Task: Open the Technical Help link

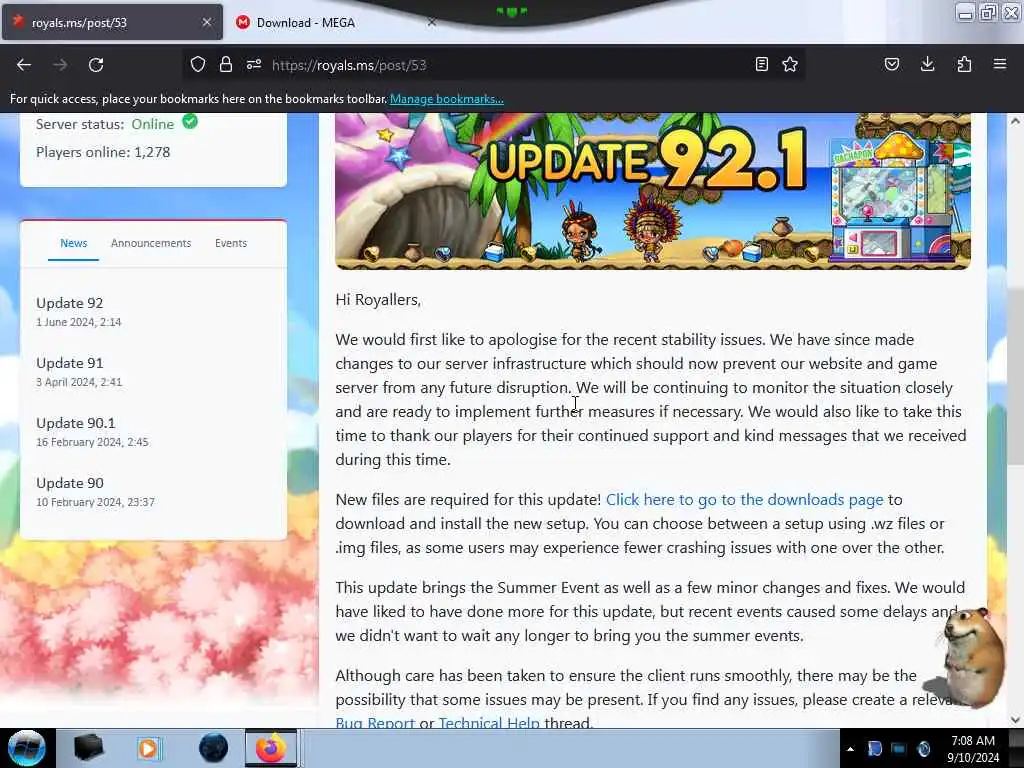Action: tap(489, 722)
